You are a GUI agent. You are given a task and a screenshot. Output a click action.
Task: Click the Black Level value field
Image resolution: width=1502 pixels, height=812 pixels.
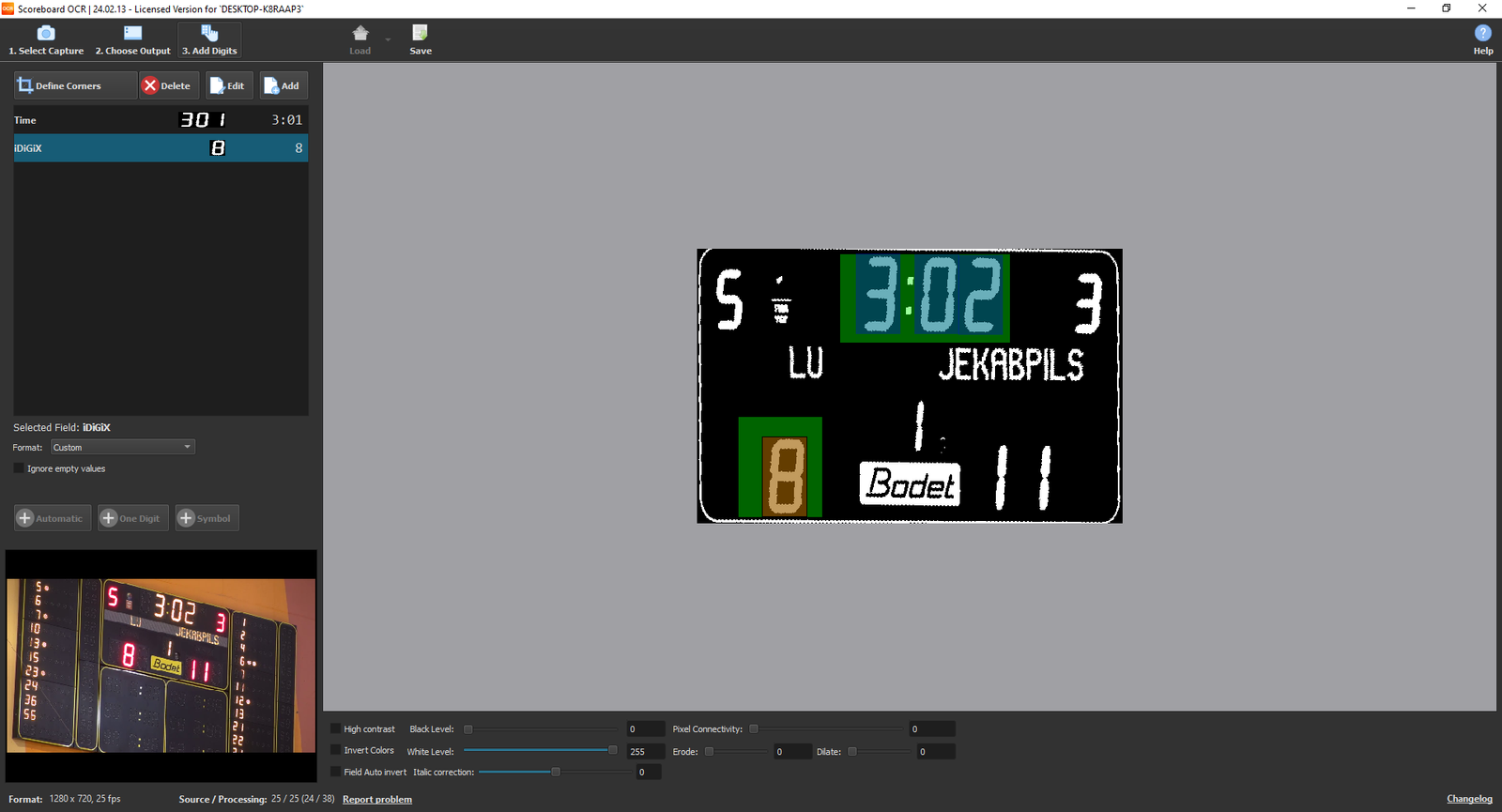point(646,729)
